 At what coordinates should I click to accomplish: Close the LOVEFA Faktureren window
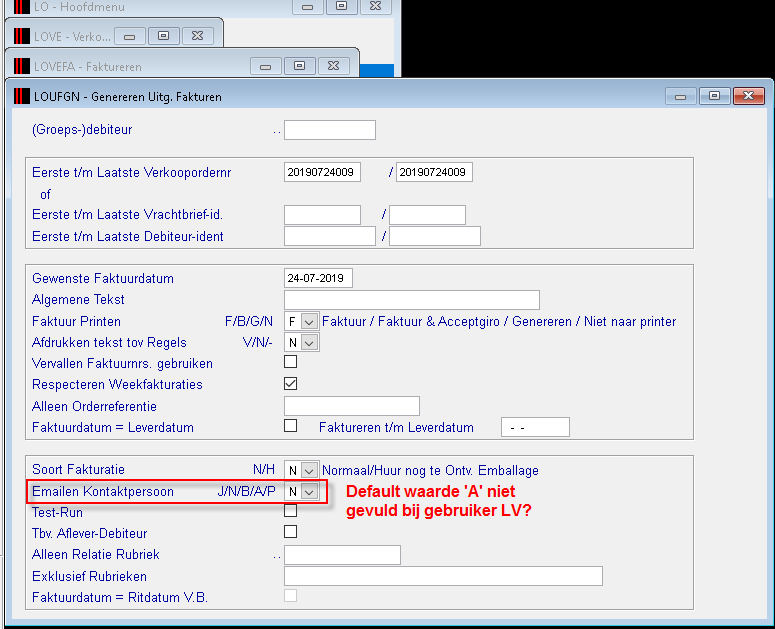coord(334,66)
